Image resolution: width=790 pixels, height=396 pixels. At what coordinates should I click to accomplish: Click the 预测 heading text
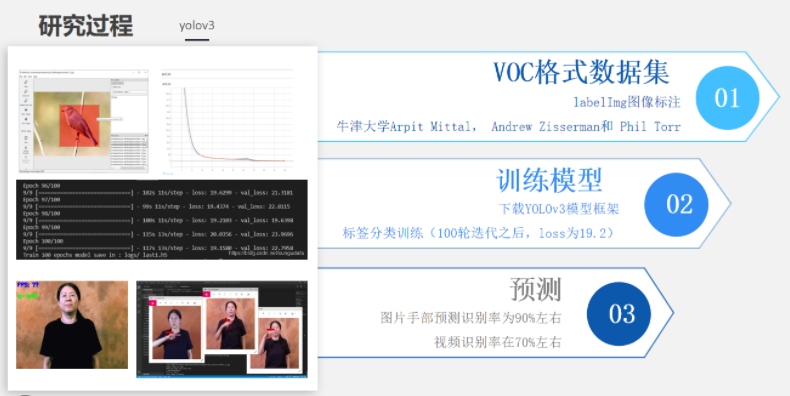[536, 289]
